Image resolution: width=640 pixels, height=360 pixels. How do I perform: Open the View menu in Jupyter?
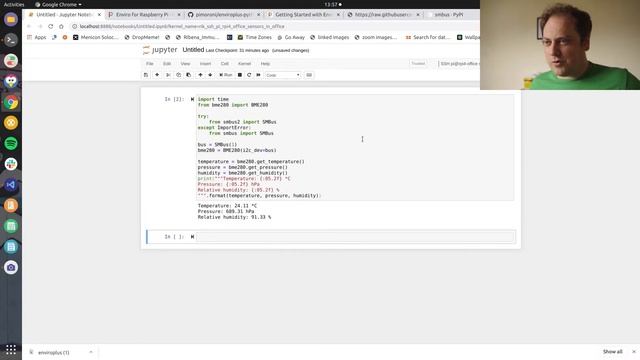185,64
